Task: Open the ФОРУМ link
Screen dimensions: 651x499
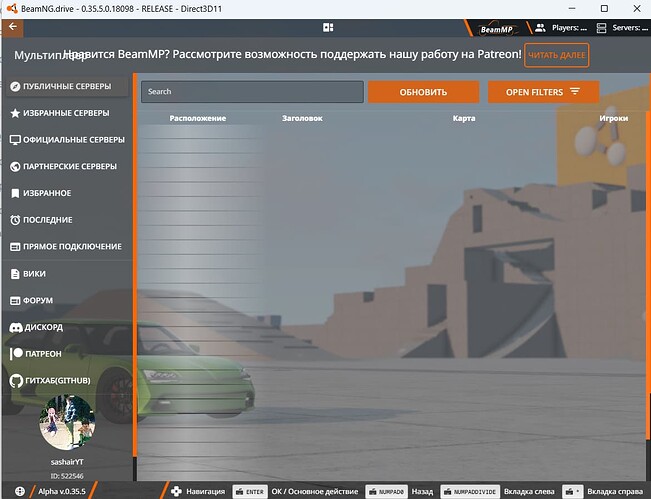Action: [67, 301]
